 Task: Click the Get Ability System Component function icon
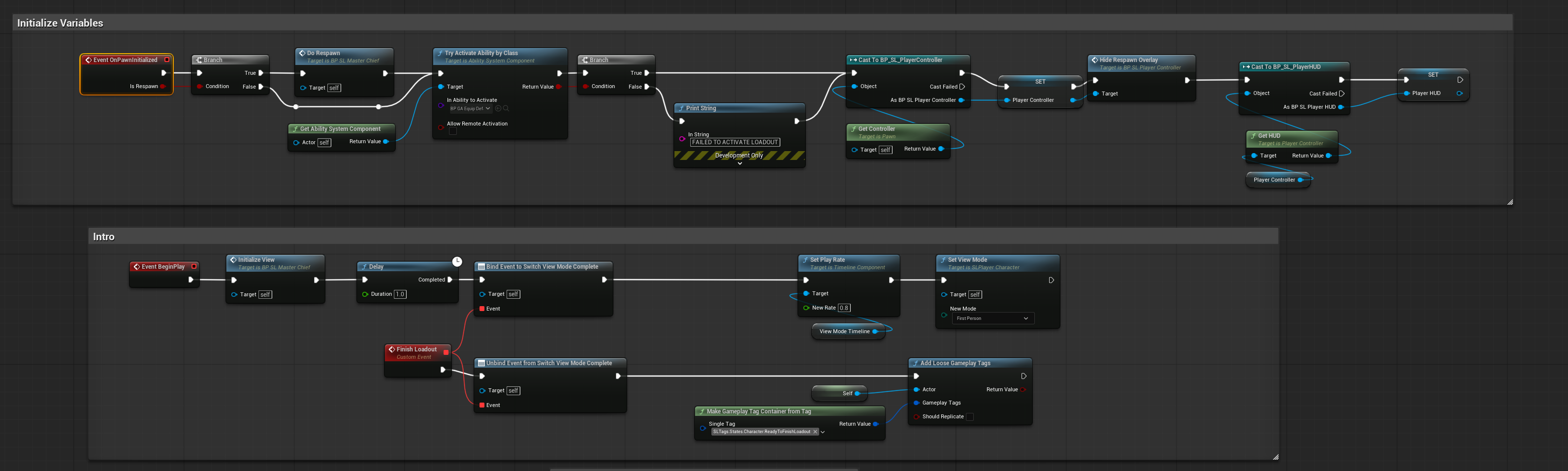pyautogui.click(x=295, y=129)
